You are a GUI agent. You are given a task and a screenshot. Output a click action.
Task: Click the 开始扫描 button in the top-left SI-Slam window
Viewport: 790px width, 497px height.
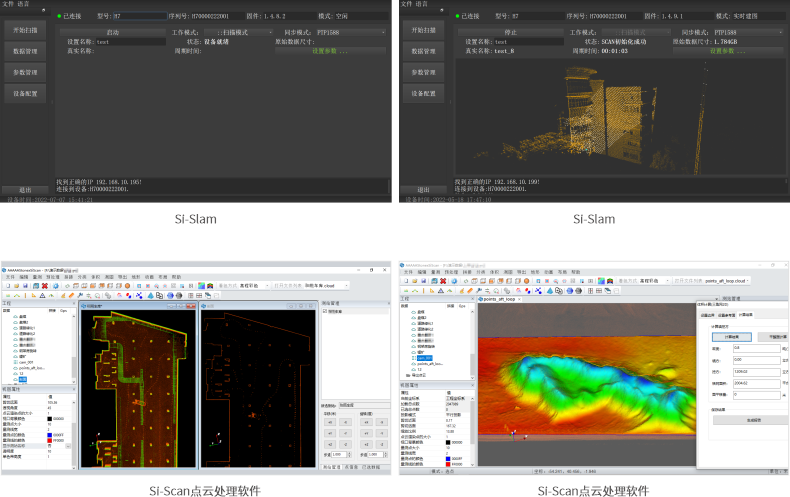tap(26, 30)
